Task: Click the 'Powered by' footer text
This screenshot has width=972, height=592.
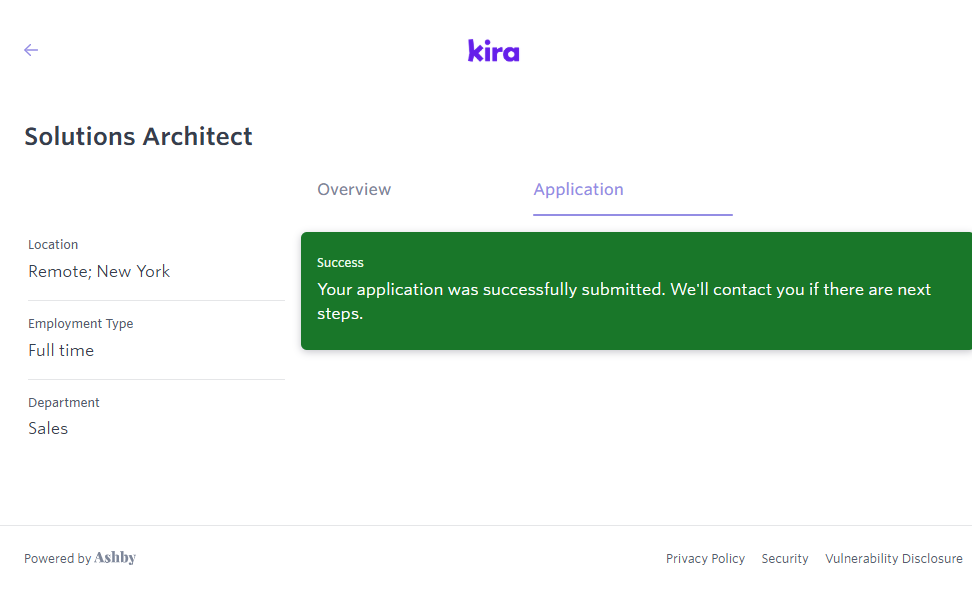Action: 57,559
